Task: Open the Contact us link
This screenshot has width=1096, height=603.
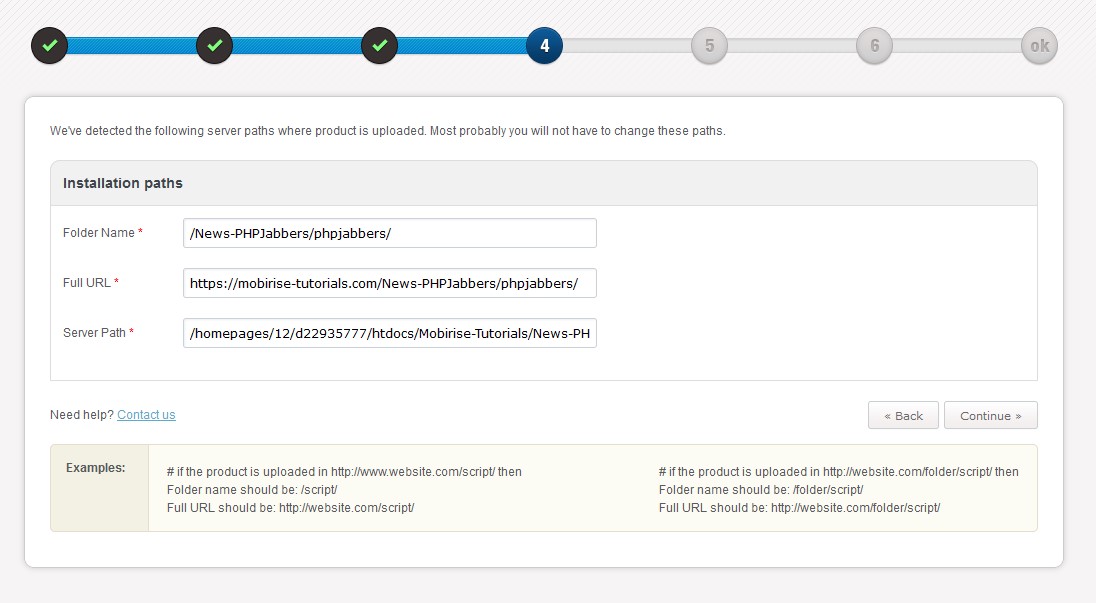Action: (146, 414)
